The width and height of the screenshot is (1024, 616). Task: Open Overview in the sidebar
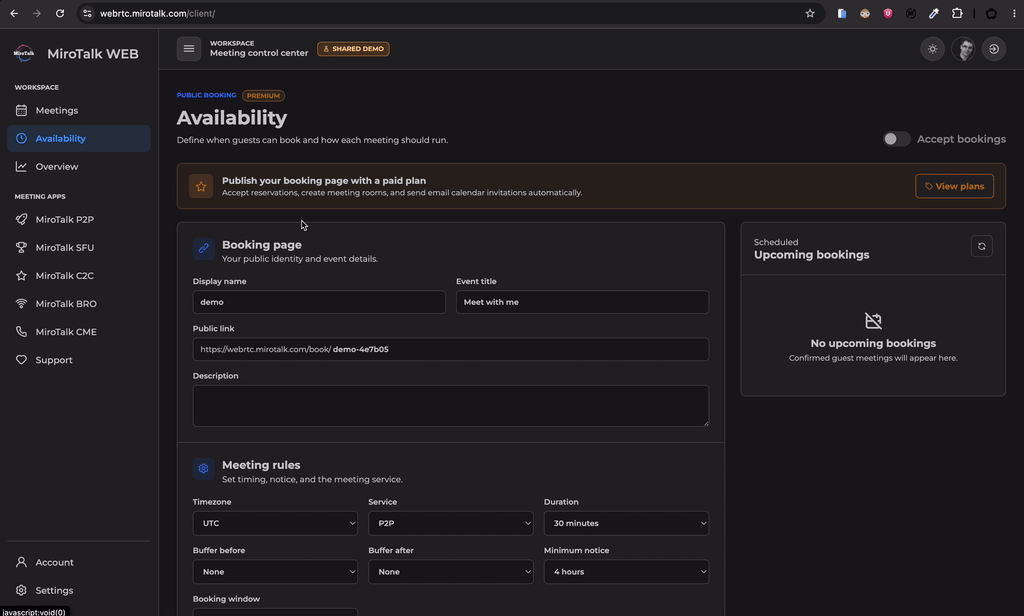(78, 167)
